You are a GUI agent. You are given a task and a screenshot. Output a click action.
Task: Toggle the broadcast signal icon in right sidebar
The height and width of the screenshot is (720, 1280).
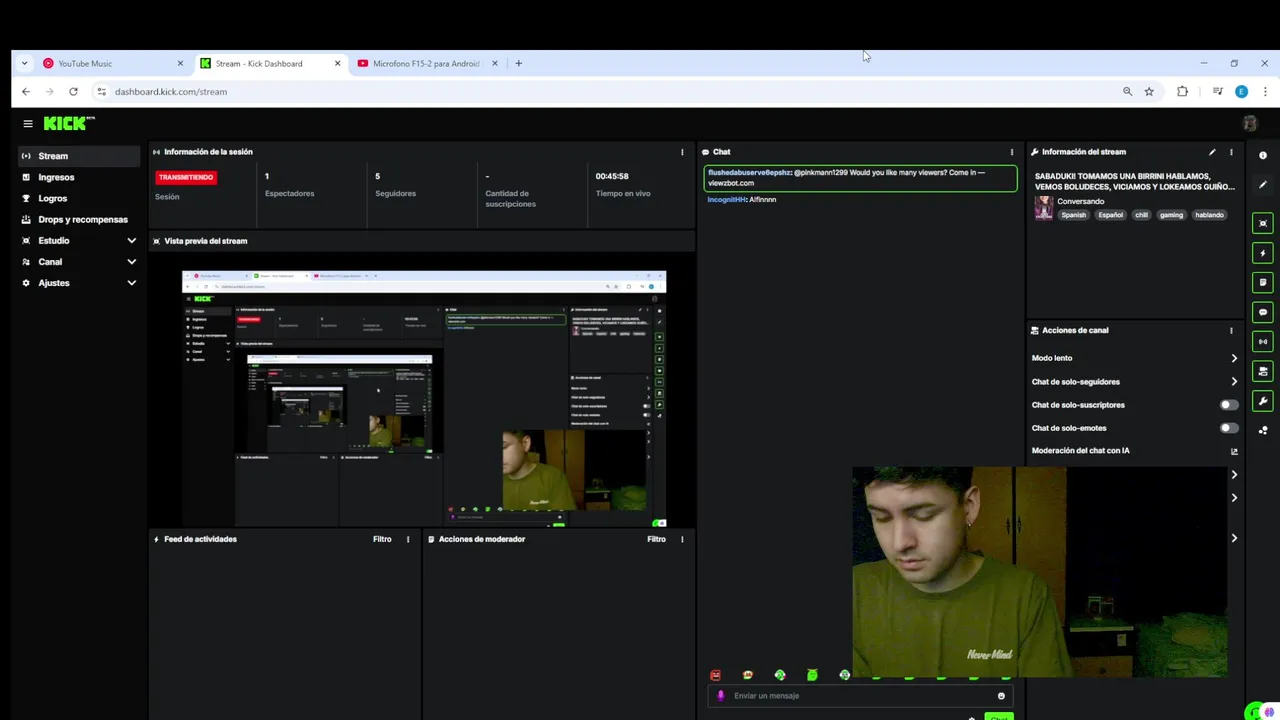pos(1263,341)
